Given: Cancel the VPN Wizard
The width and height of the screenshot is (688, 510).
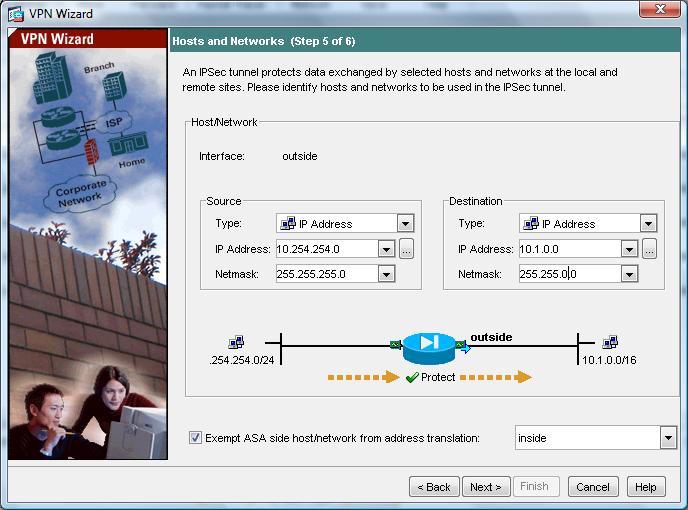Looking at the screenshot, I should coord(593,487).
